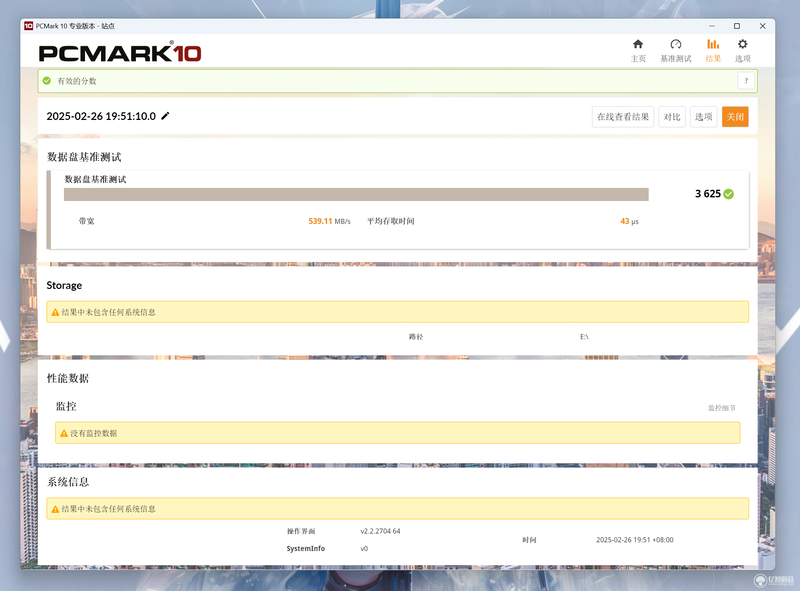This screenshot has height=591, width=800.
Task: Click the green check next to 3 625
Action: [x=729, y=194]
